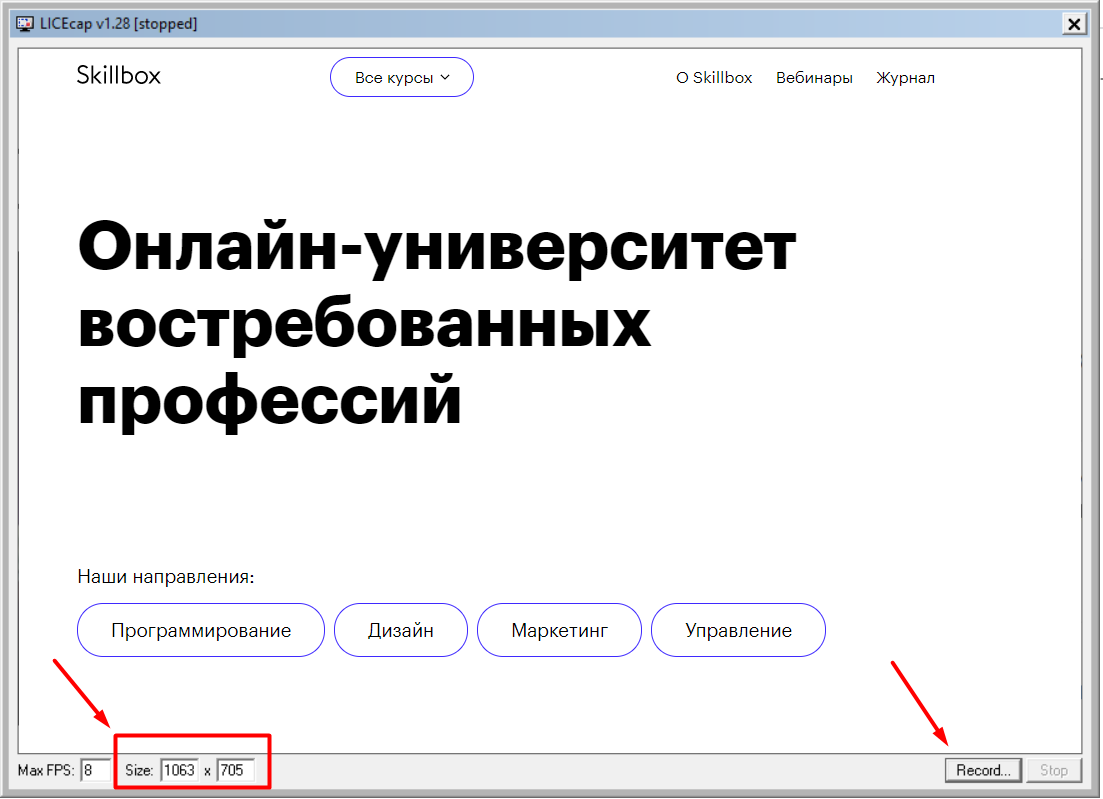Focus the Size width field showing 1063
The width and height of the screenshot is (1103, 799).
(179, 771)
